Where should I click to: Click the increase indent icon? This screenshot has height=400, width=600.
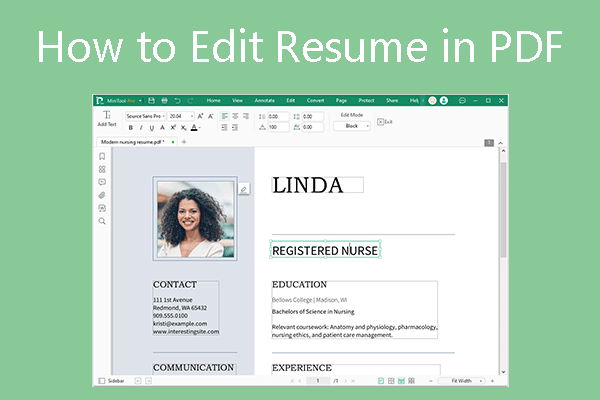click(x=235, y=127)
